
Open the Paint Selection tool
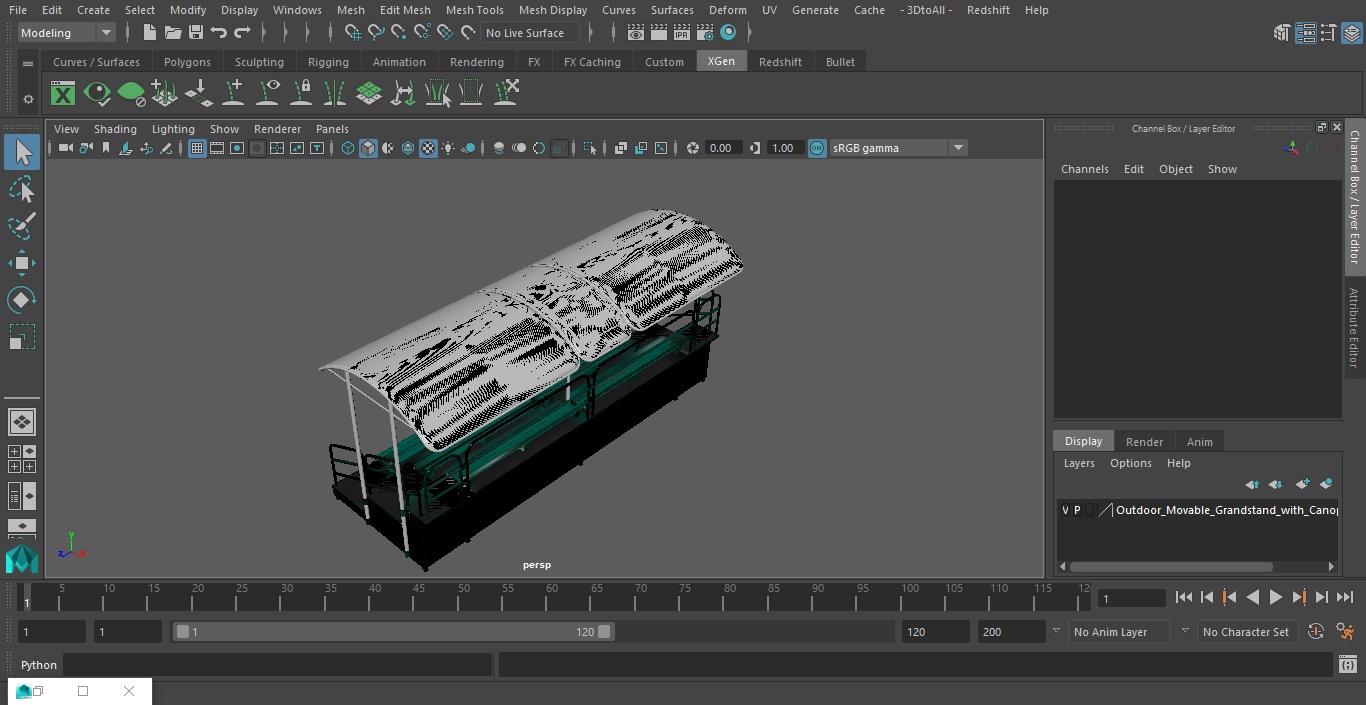(22, 226)
